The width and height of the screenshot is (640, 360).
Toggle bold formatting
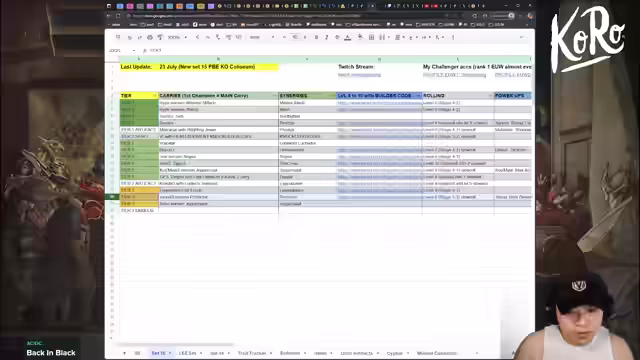pyautogui.click(x=316, y=37)
